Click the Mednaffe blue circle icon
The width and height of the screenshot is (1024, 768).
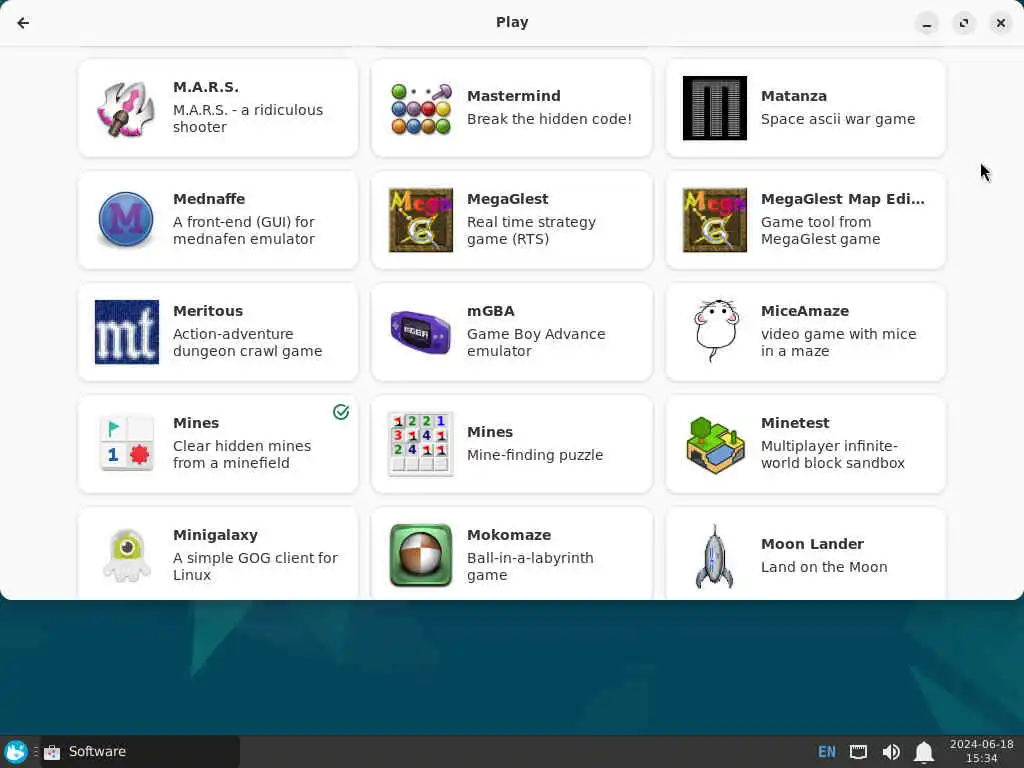pos(126,220)
